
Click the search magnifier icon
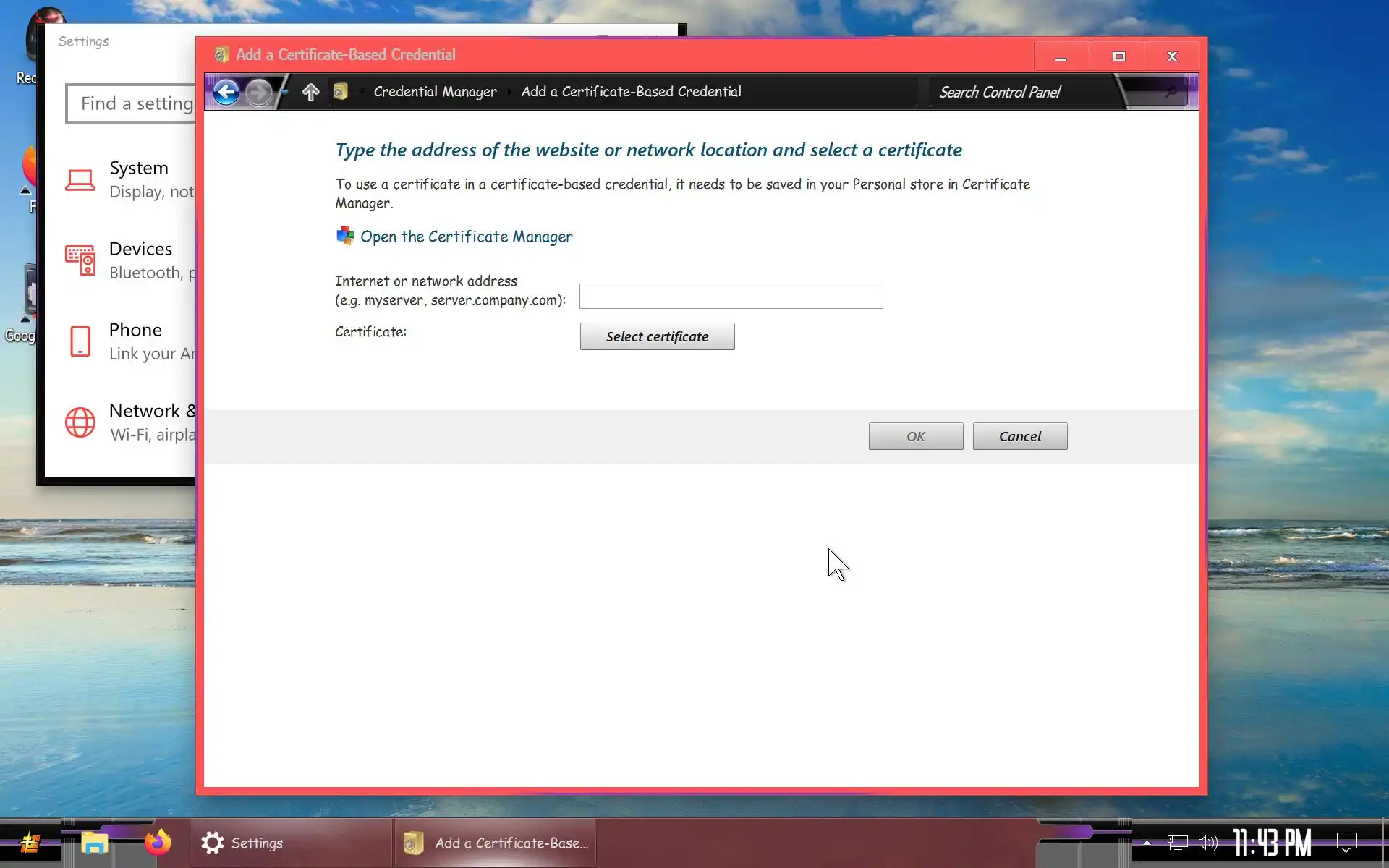click(x=1170, y=92)
